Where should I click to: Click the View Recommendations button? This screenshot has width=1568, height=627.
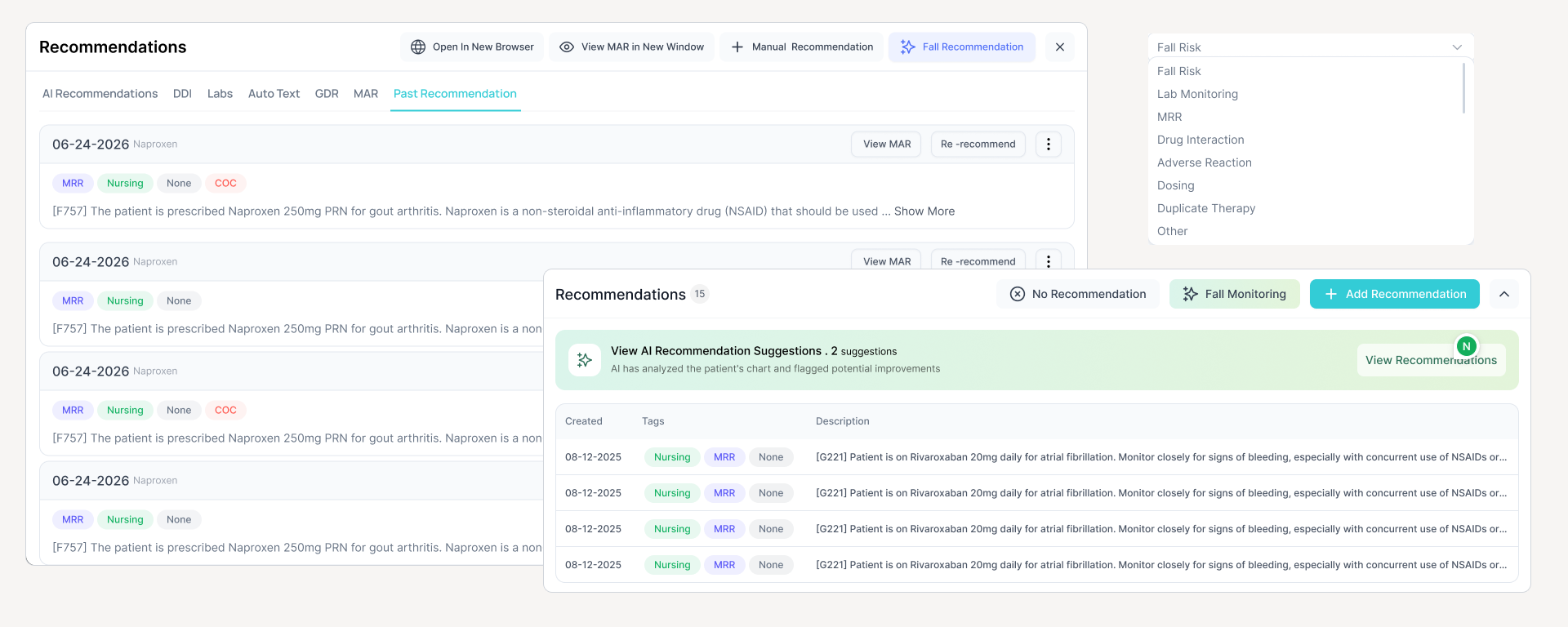tap(1431, 360)
